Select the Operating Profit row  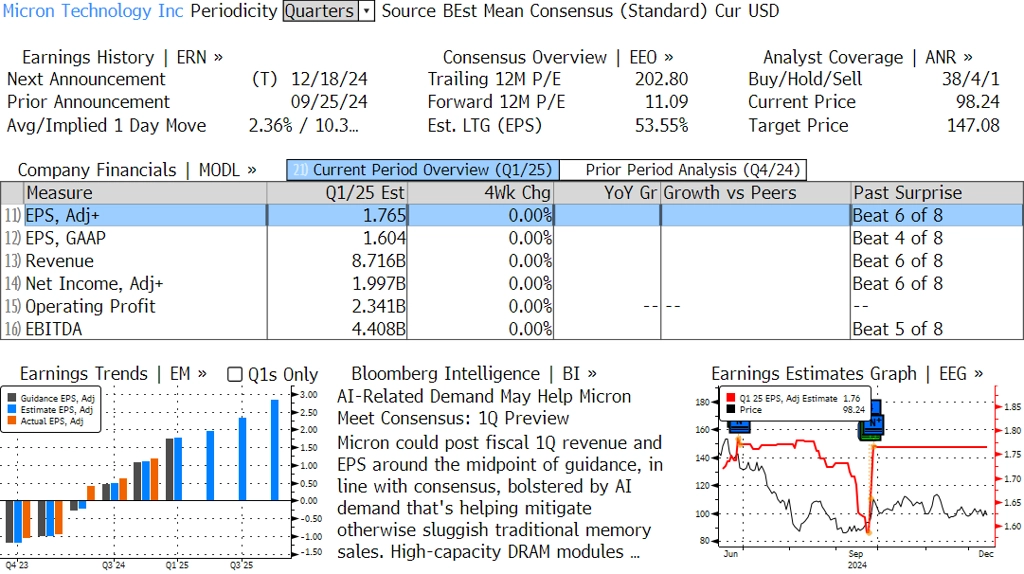tap(512, 306)
